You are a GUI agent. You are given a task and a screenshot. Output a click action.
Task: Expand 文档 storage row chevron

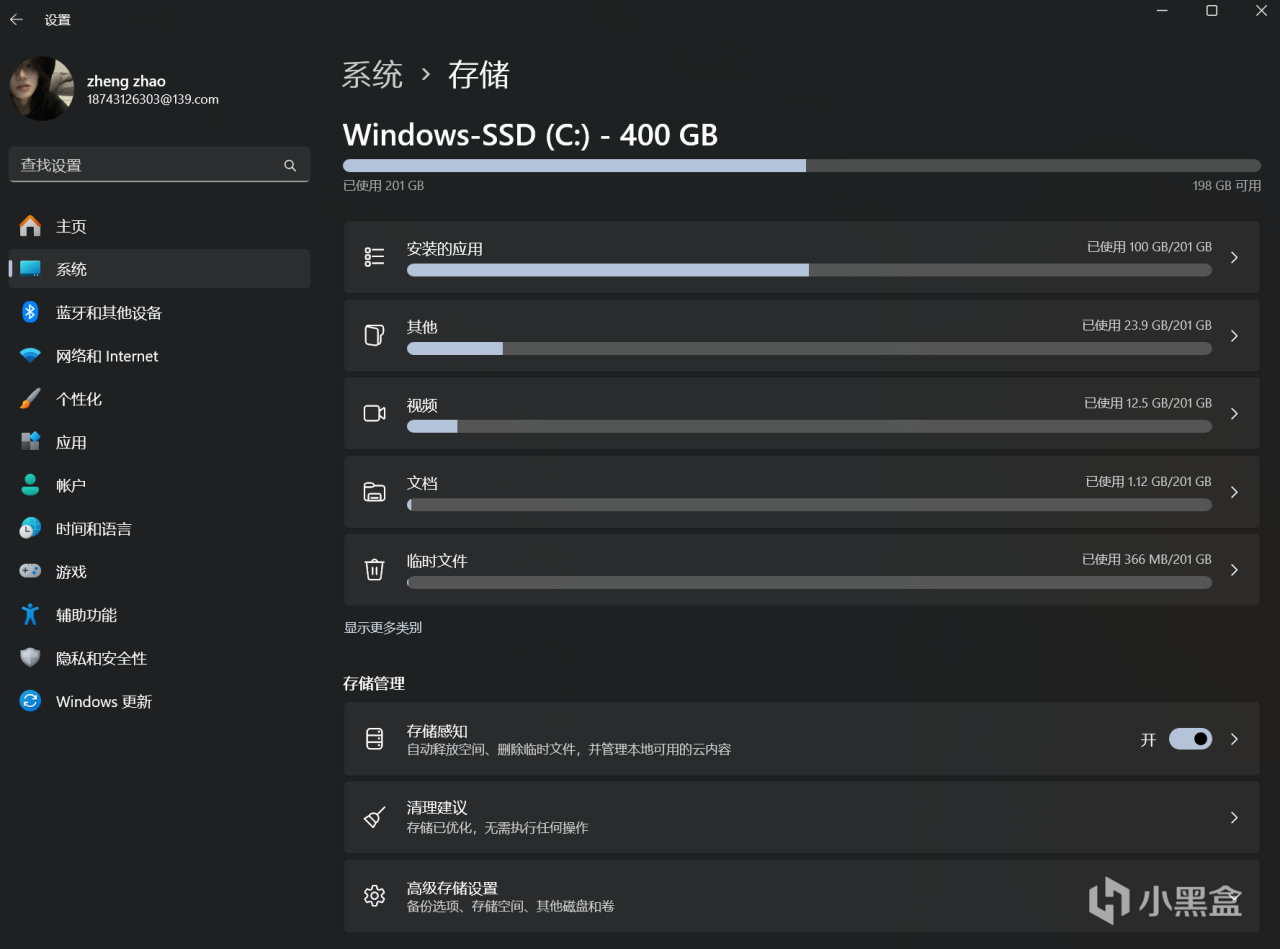click(x=1234, y=491)
